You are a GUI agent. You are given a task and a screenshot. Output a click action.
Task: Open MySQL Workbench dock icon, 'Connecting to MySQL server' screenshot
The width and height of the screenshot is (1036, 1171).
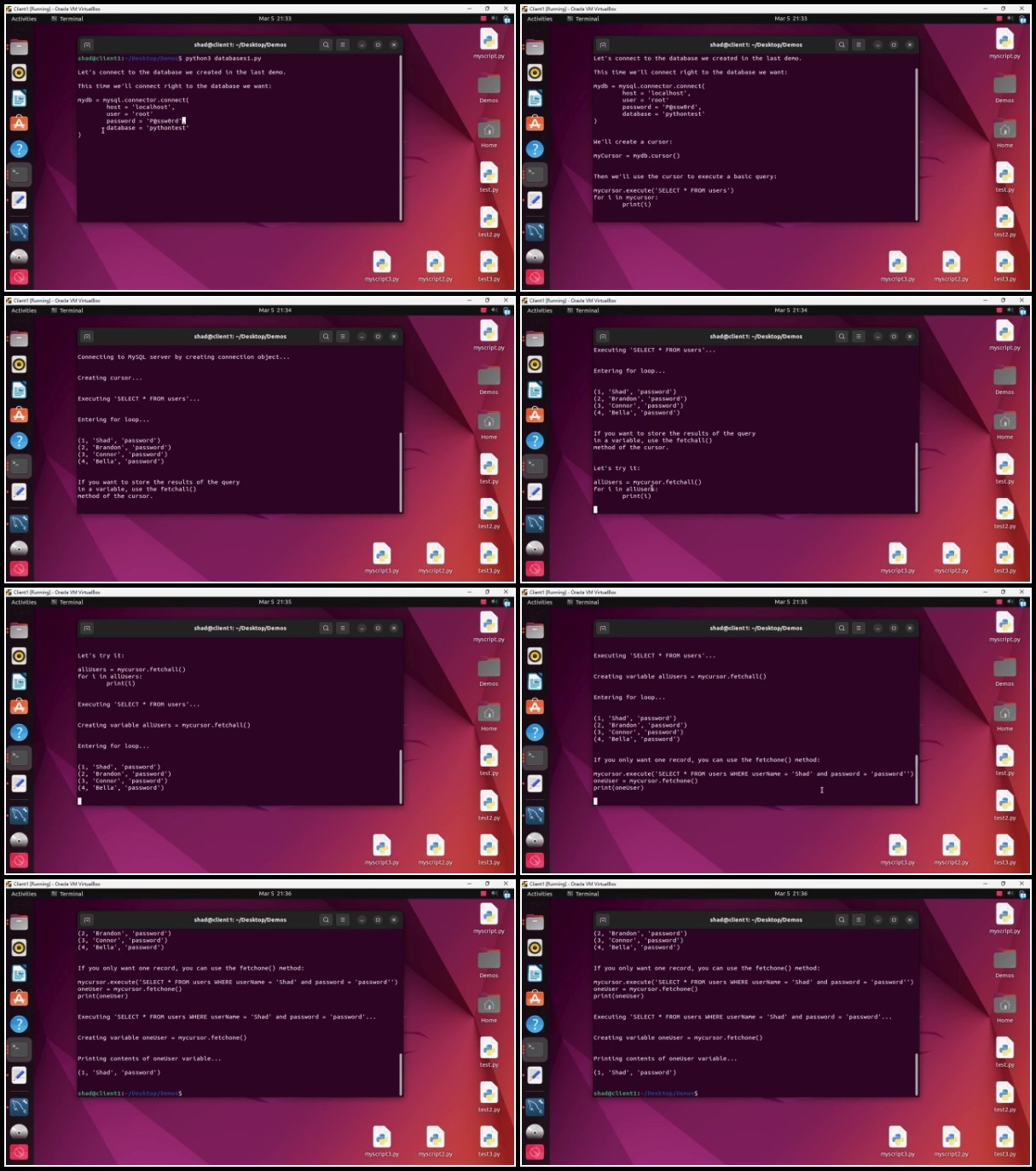click(19, 523)
